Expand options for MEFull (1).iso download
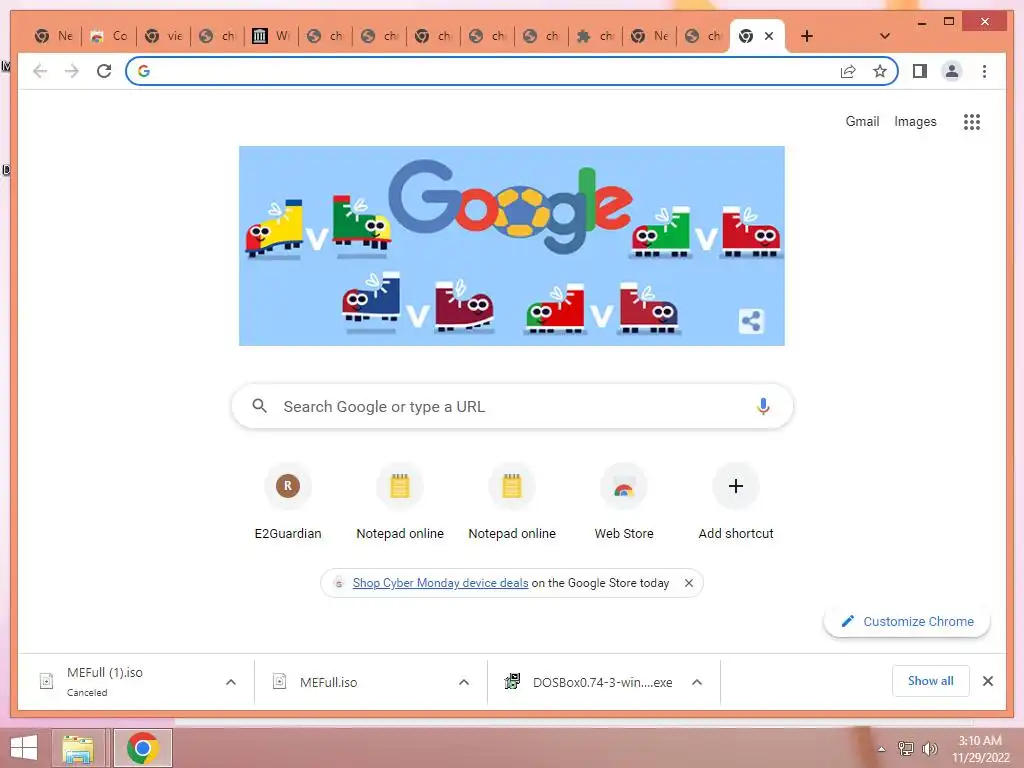Screen dimensions: 1024x768 (x=231, y=682)
